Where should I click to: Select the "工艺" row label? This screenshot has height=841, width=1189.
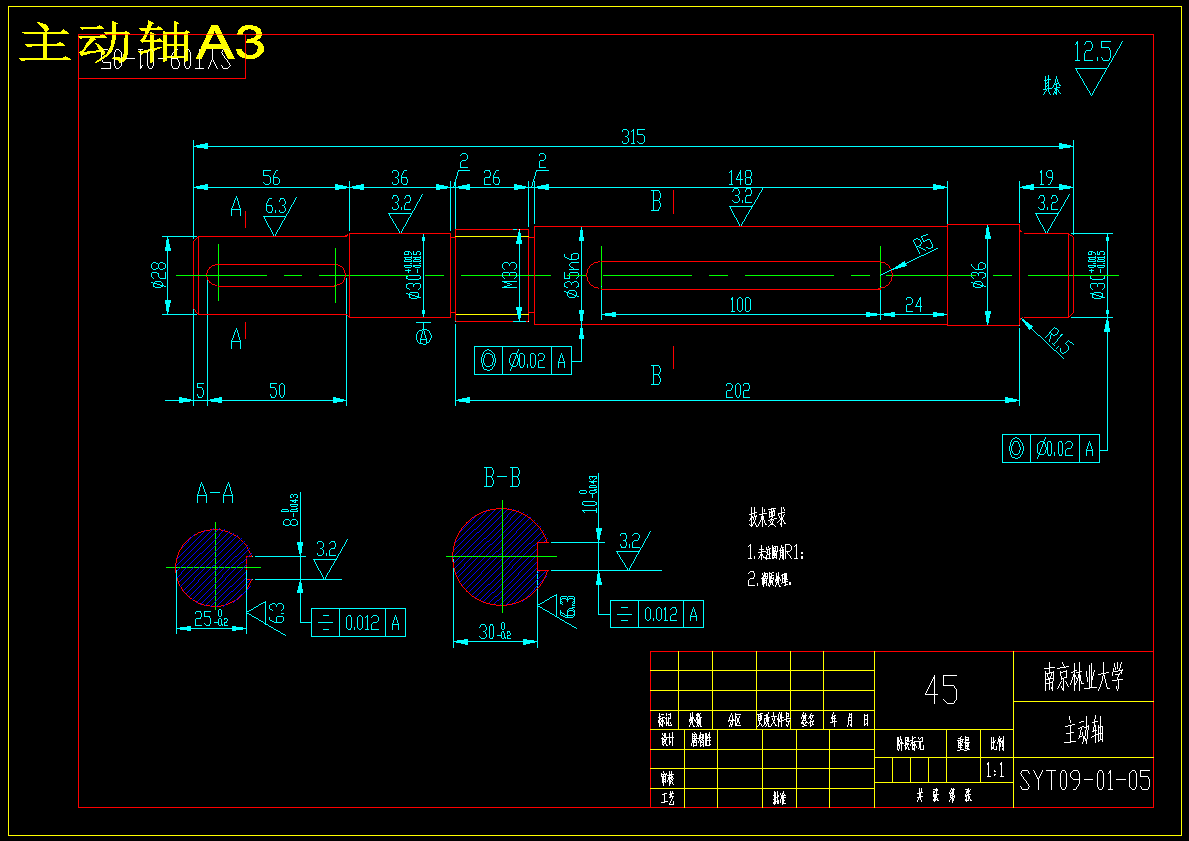click(667, 798)
